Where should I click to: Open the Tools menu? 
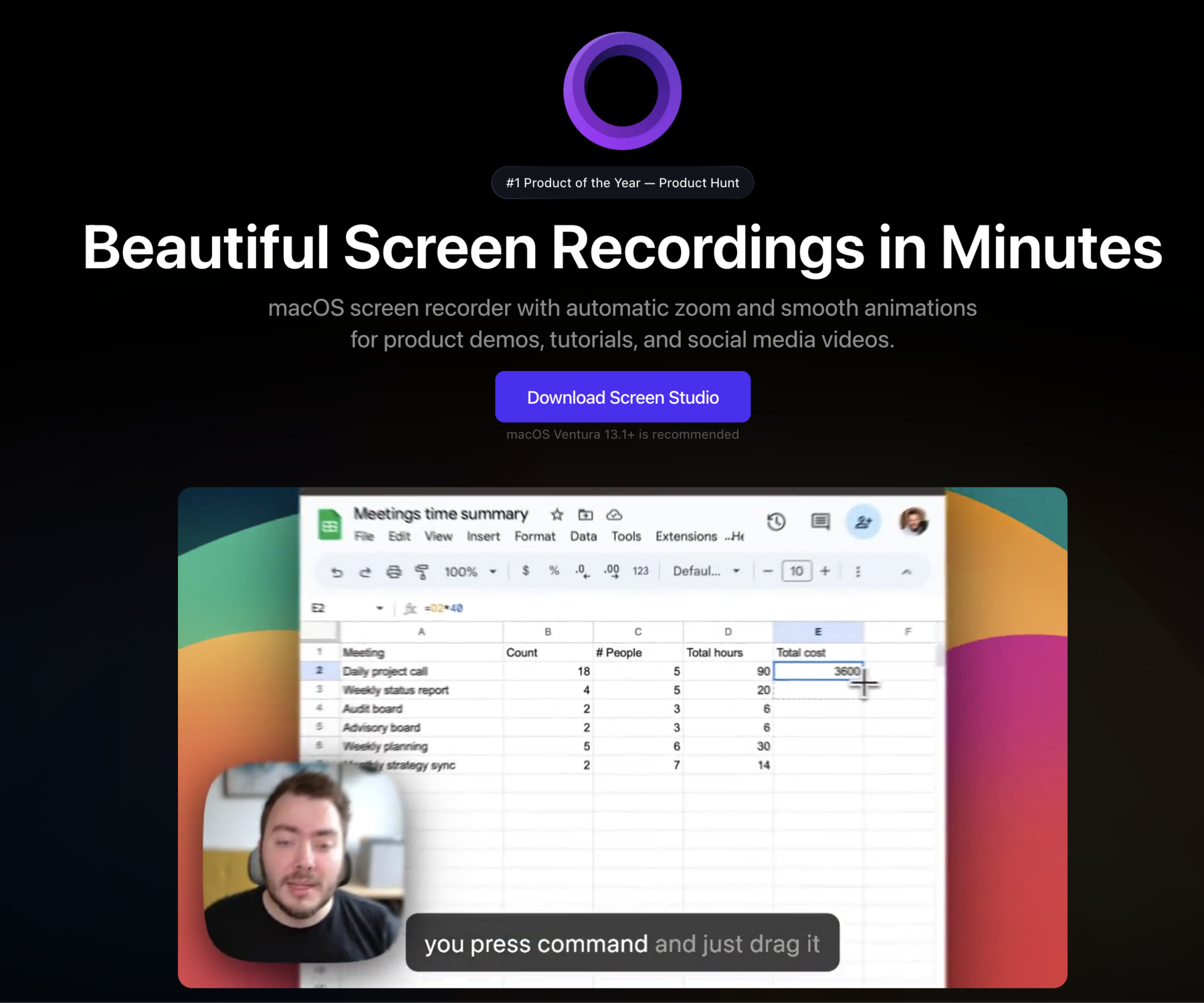point(626,536)
